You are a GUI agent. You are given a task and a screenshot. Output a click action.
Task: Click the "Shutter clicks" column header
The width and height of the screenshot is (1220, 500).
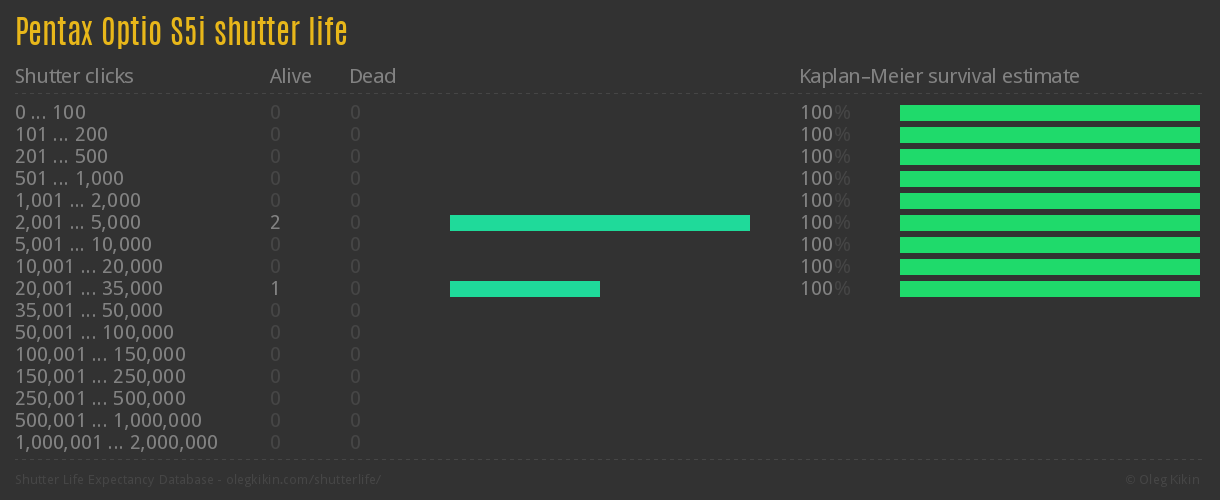tap(74, 76)
